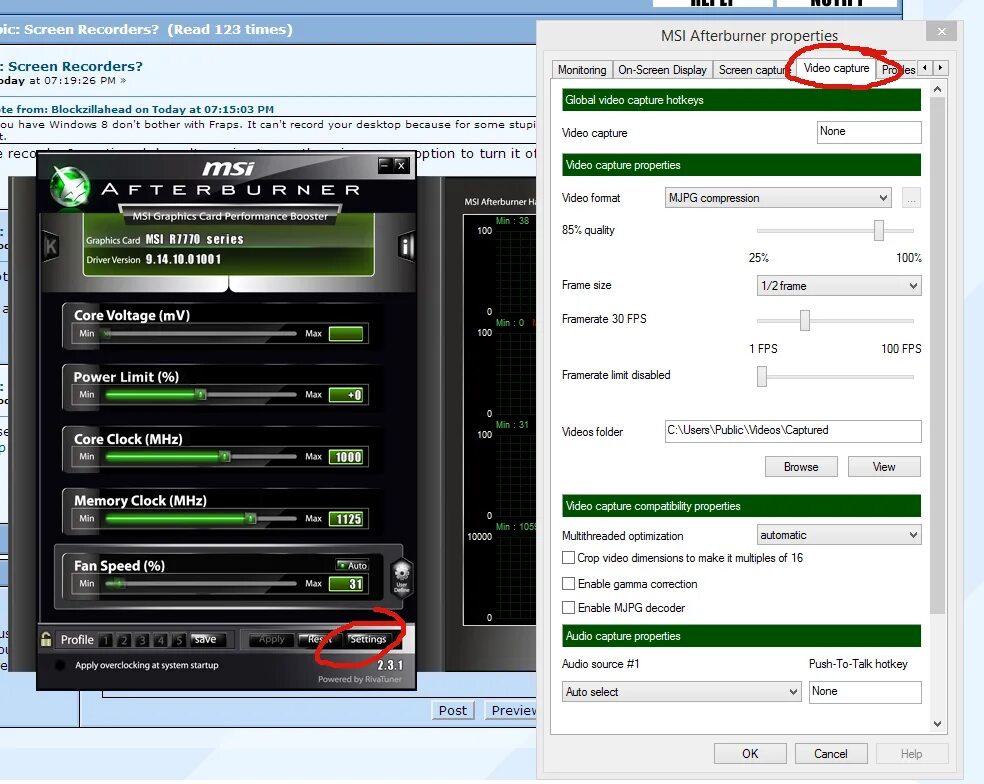Minimize the Afterburner main window
Image resolution: width=984 pixels, height=784 pixels.
(385, 165)
